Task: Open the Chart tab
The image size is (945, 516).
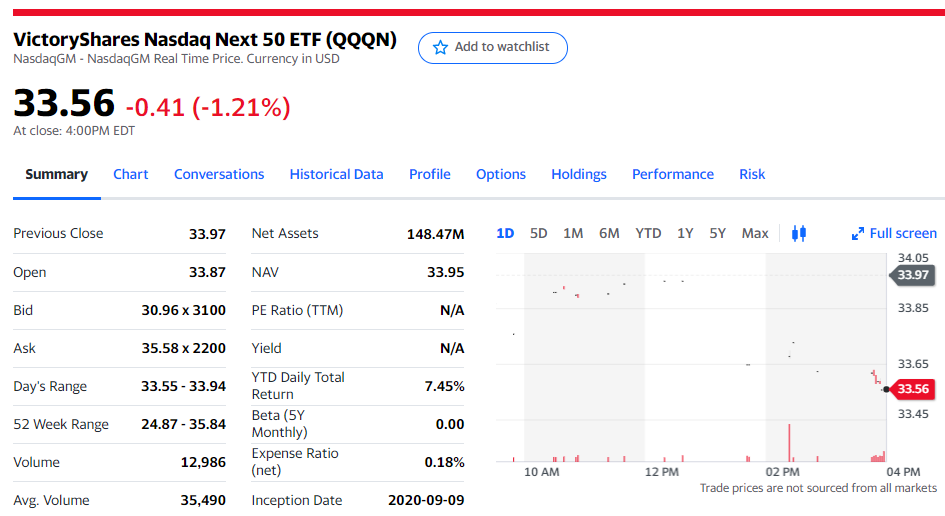Action: coord(131,174)
